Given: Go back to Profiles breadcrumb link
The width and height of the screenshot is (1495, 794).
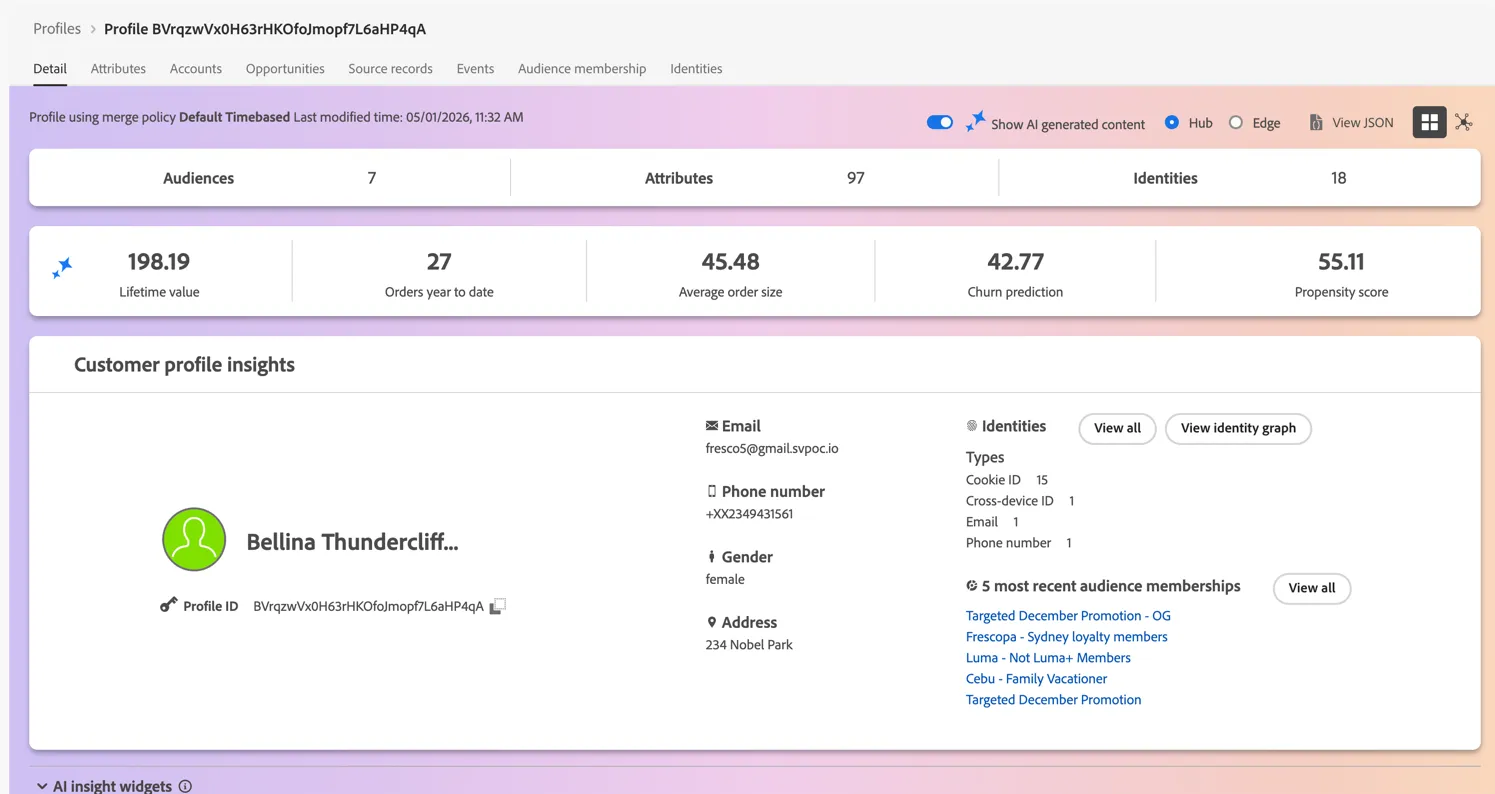Looking at the screenshot, I should [x=57, y=29].
